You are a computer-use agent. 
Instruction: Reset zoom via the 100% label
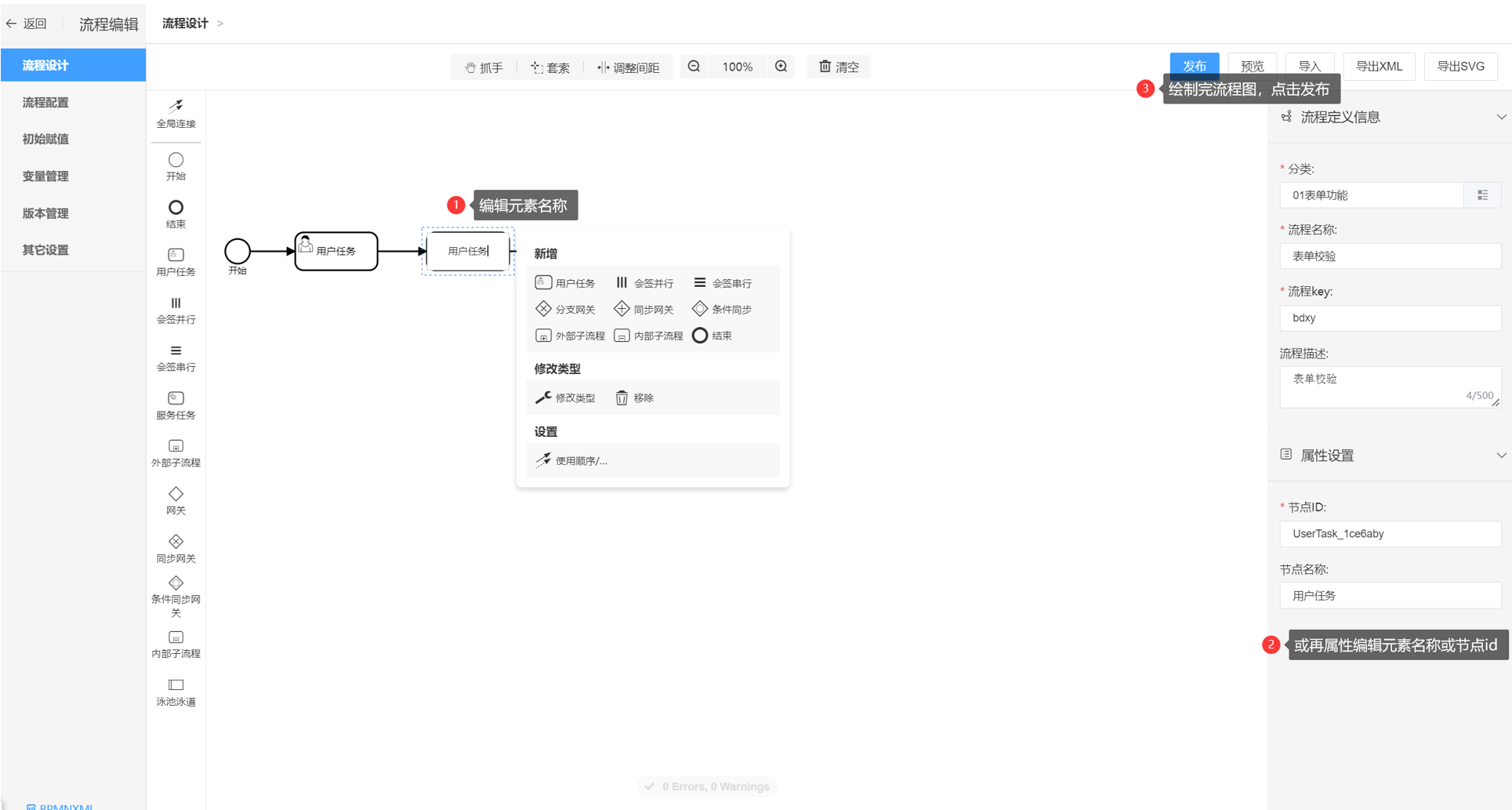click(737, 67)
